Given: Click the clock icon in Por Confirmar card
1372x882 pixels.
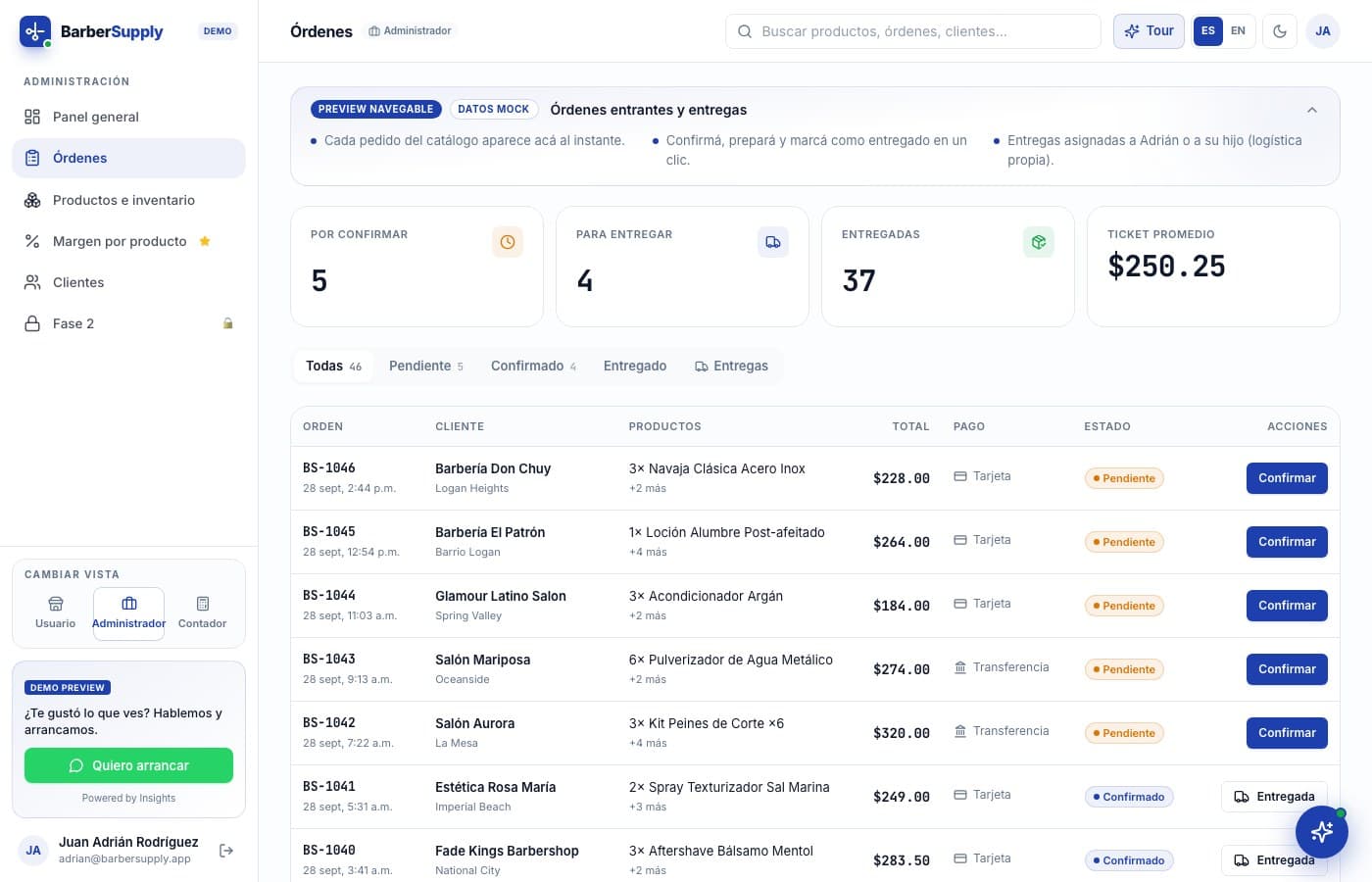Looking at the screenshot, I should tap(508, 242).
